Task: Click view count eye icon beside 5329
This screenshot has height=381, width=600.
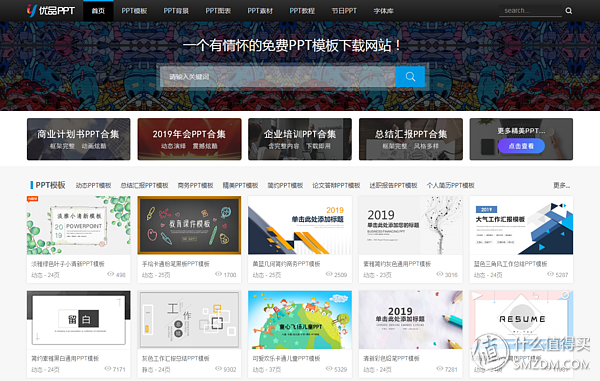Action: pyautogui.click(x=329, y=368)
